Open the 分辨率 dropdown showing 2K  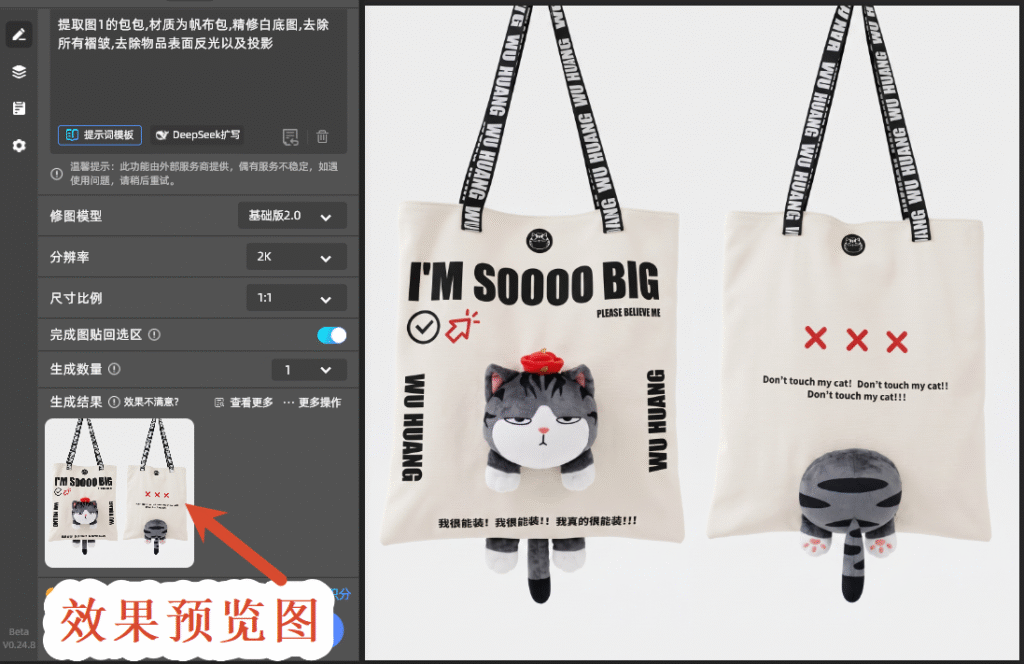[x=296, y=257]
